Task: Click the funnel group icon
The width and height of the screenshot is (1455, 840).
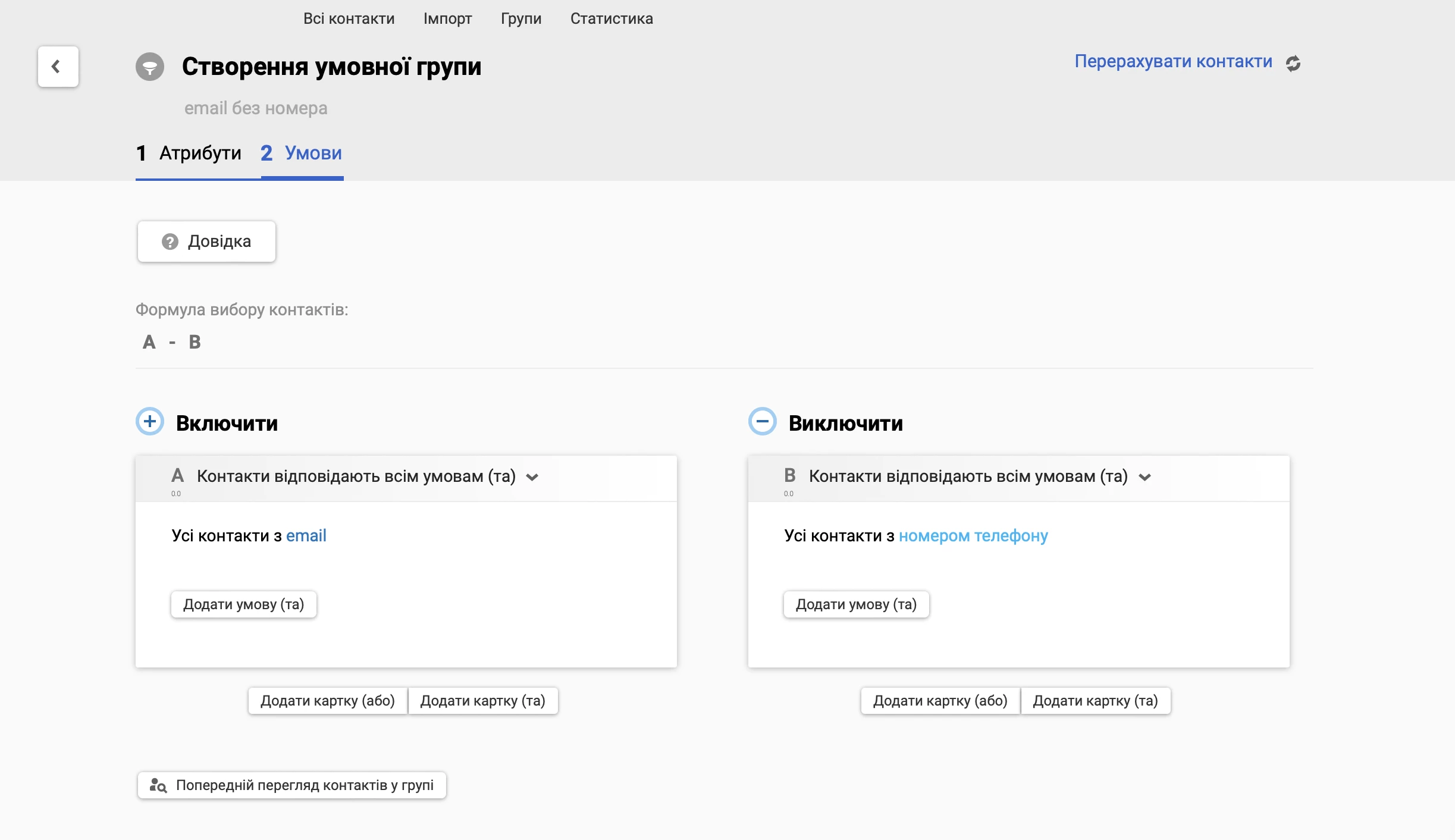Action: click(150, 67)
